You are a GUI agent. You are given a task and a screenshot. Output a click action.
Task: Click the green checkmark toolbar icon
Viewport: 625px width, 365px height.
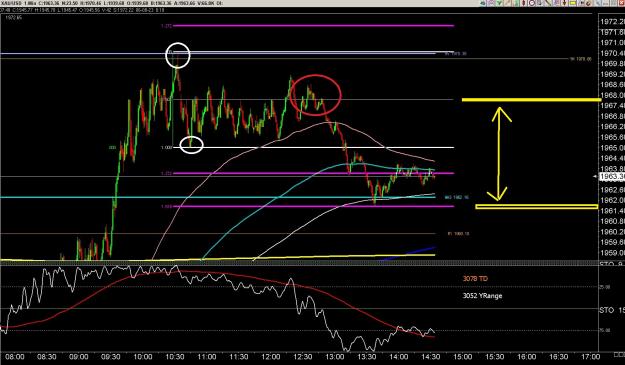tap(499, 3)
